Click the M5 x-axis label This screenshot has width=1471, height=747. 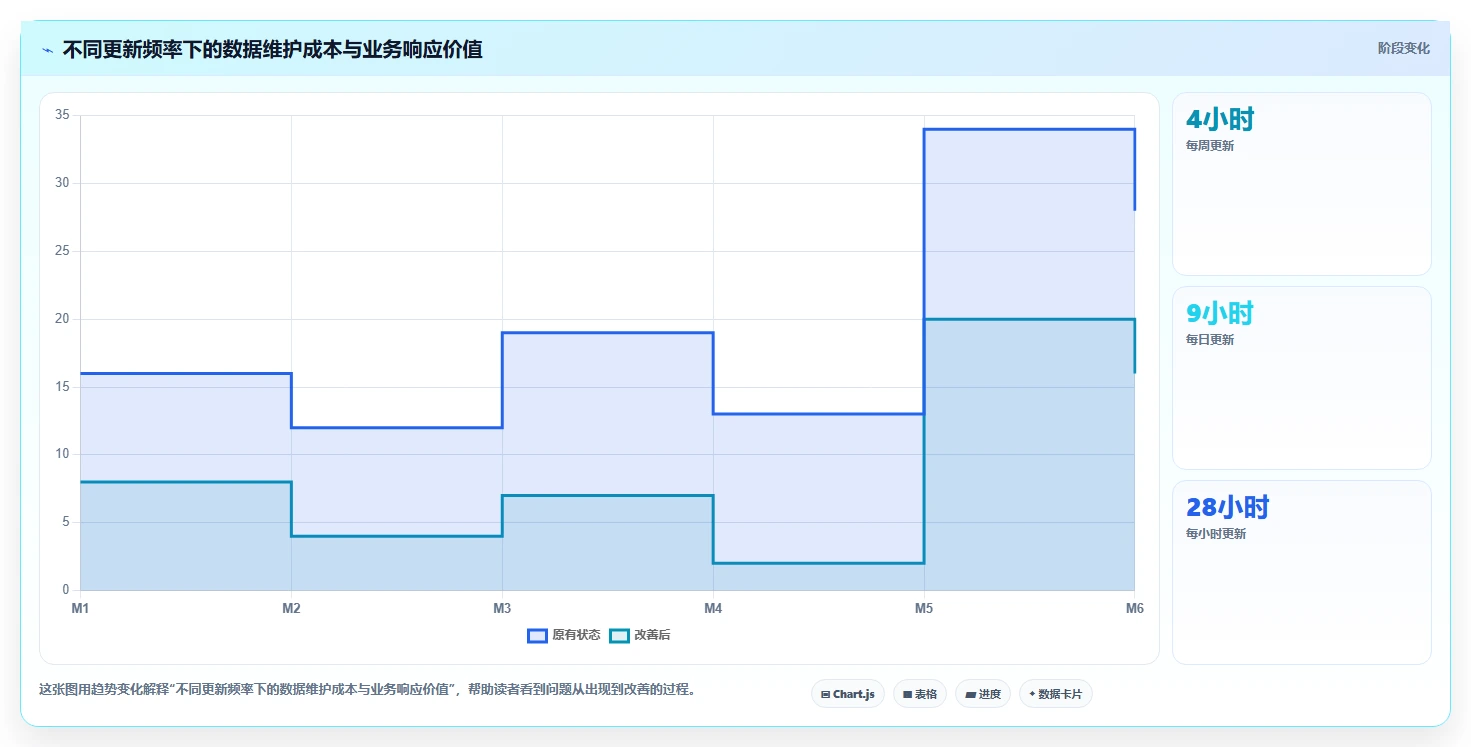[x=924, y=608]
